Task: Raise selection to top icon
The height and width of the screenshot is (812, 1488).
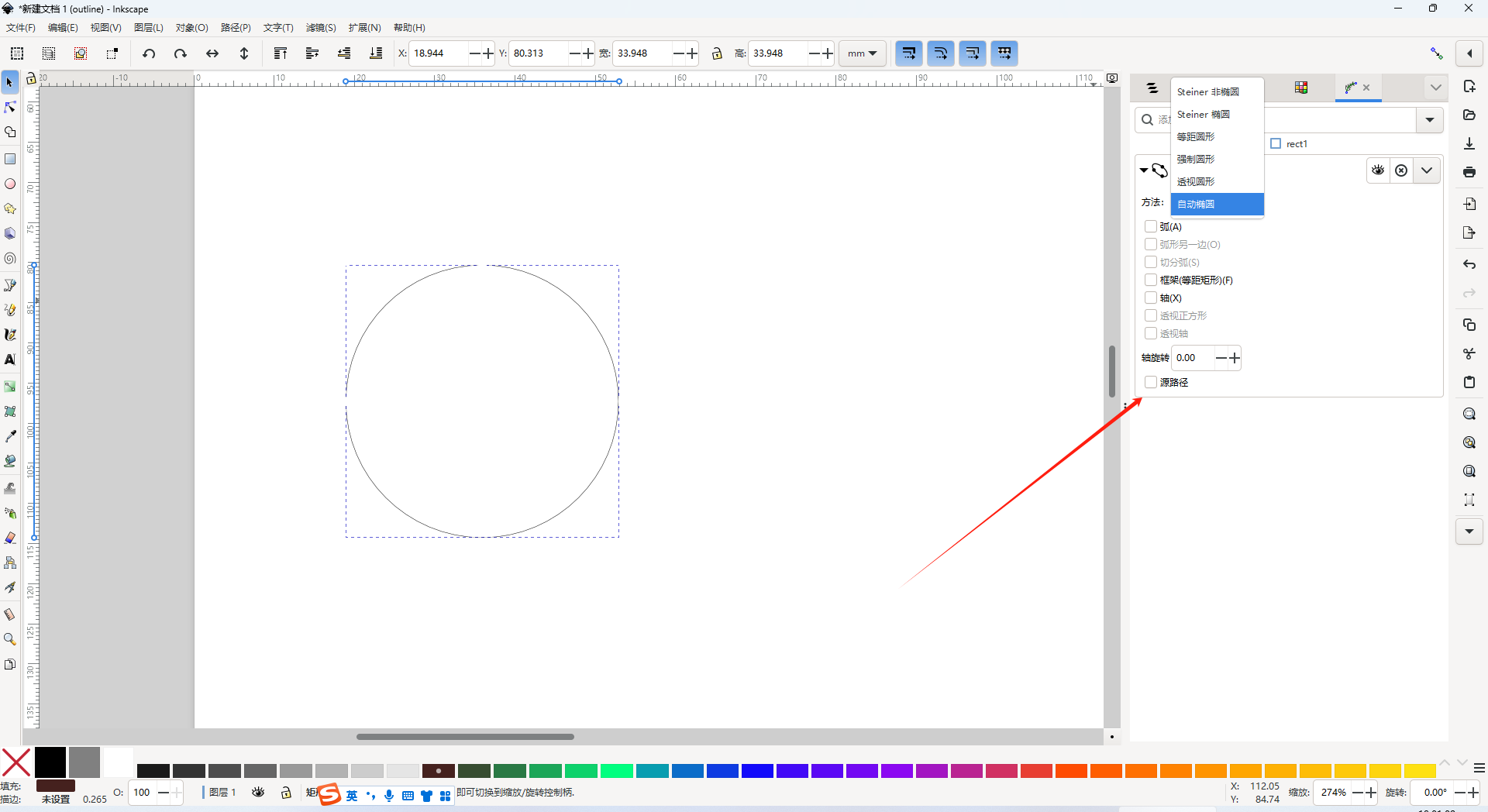Action: [x=281, y=53]
